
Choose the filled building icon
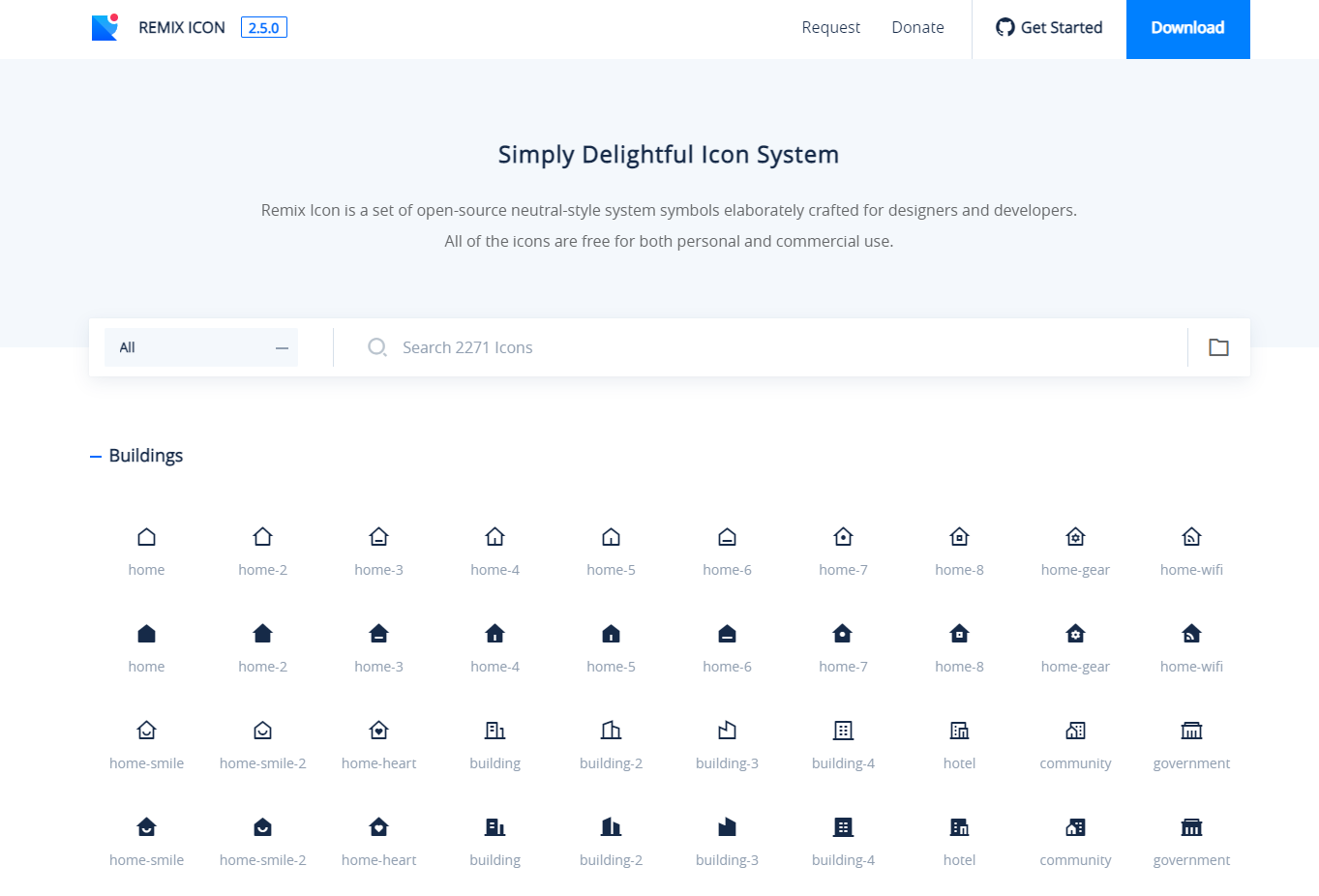(x=495, y=827)
